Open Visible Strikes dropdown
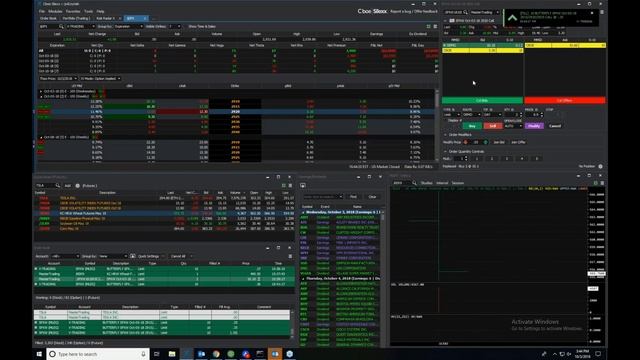Image resolution: width=640 pixels, height=360 pixels. pos(175,27)
